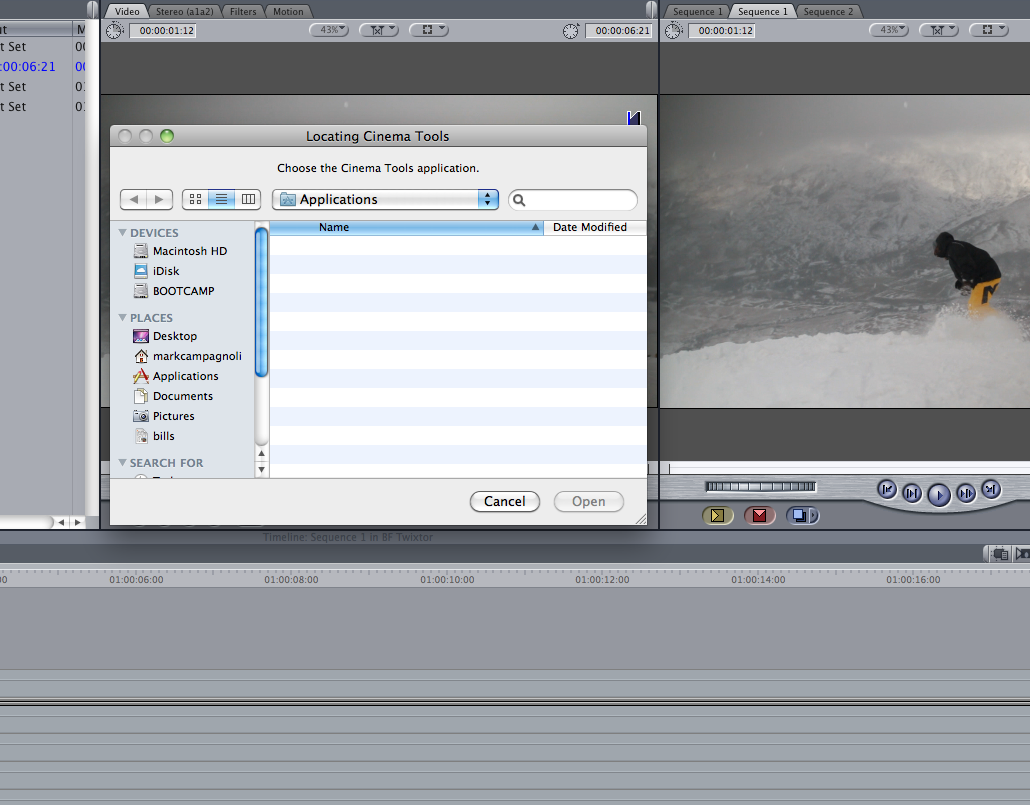Click the Canvas Go to Previous Edit button
Screen dimensions: 1030x805
(x=887, y=489)
